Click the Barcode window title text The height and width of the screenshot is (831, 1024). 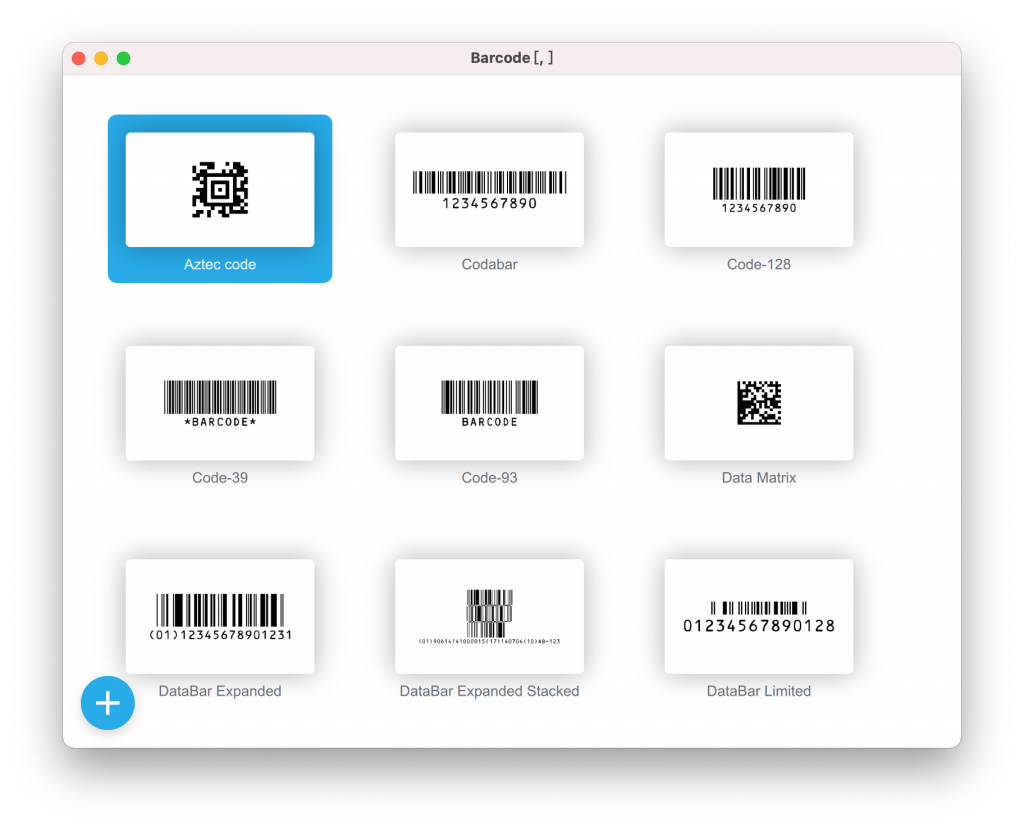coord(512,58)
